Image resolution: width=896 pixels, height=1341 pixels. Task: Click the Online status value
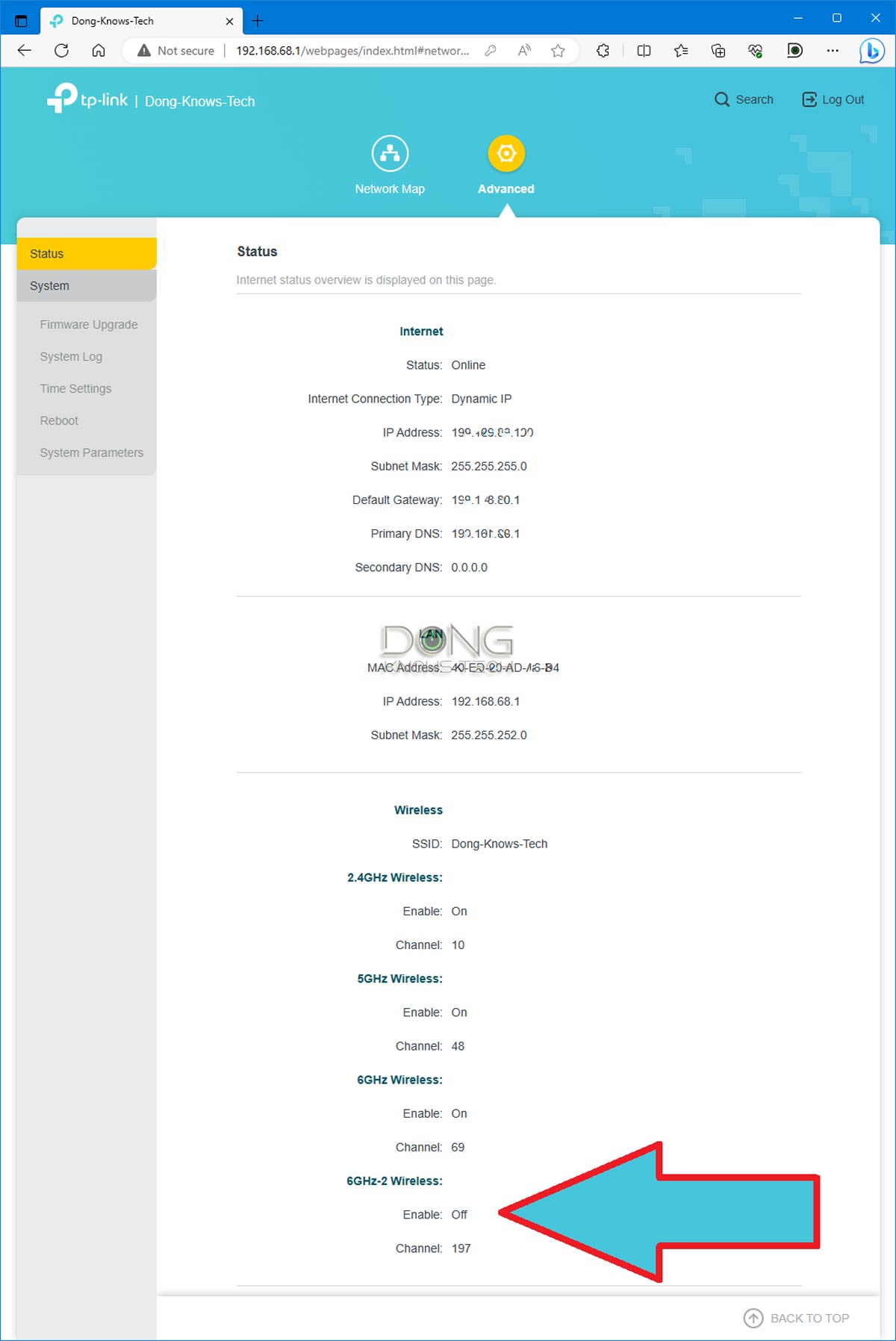click(468, 365)
